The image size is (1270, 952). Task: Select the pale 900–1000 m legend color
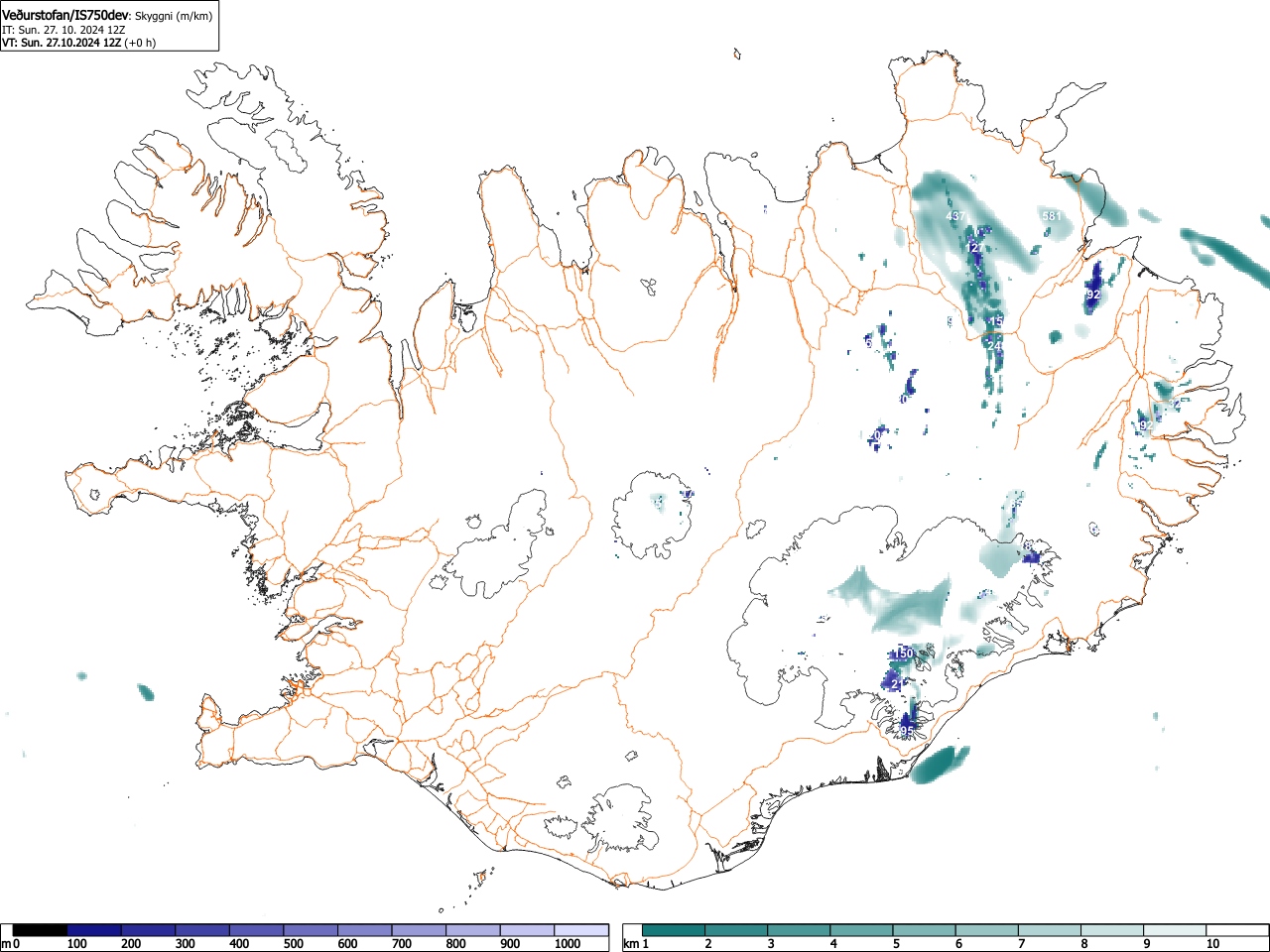pyautogui.click(x=528, y=930)
